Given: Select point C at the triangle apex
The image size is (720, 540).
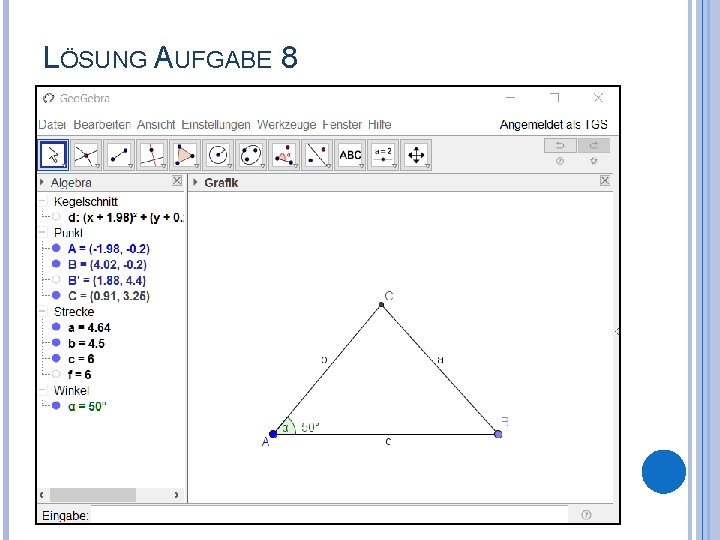Looking at the screenshot, I should click(381, 305).
